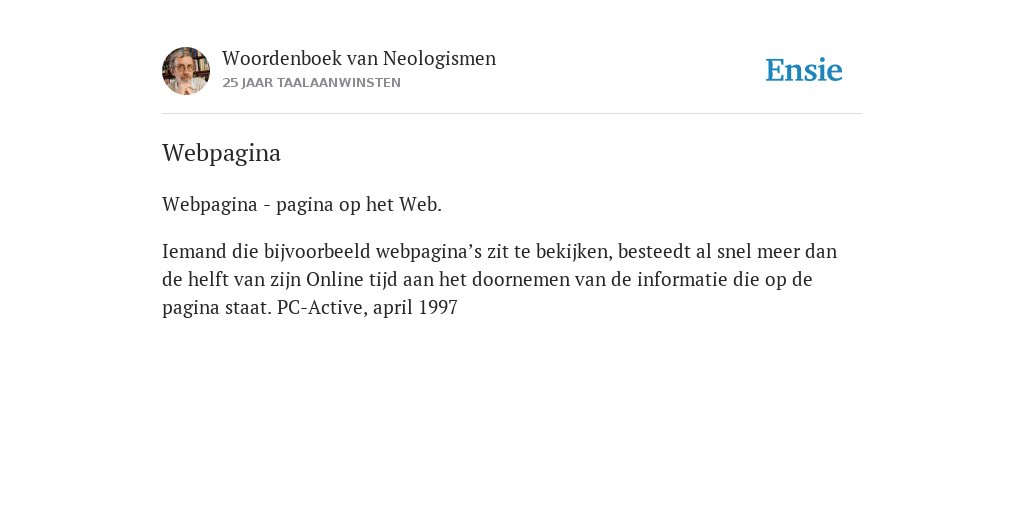Open Woordenboek van Neologismen author name
Image resolution: width=1024 pixels, height=512 pixels.
(x=359, y=58)
